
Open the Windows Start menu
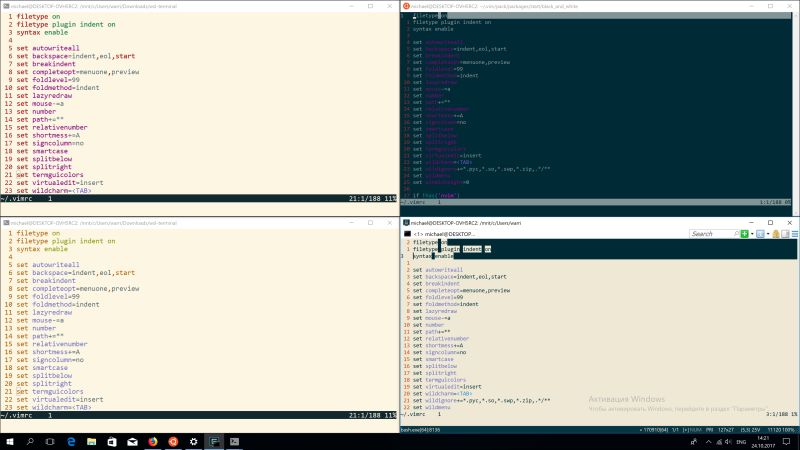coord(10,442)
